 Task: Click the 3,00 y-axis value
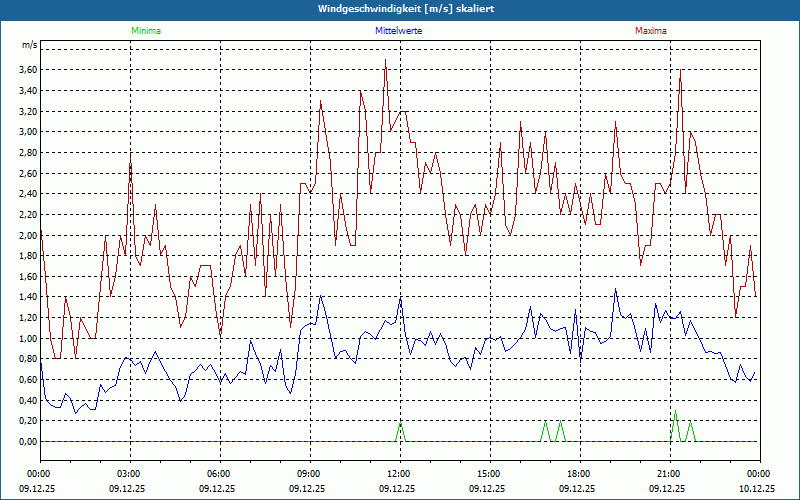pyautogui.click(x=29, y=132)
